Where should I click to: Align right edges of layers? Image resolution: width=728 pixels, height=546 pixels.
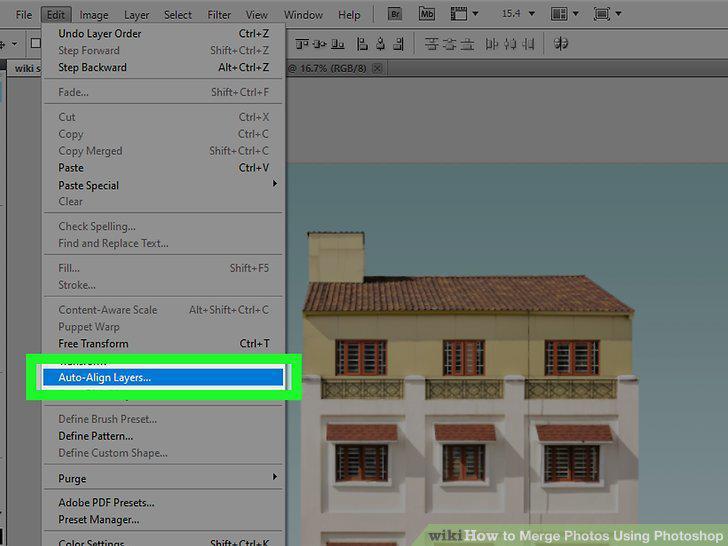[x=398, y=44]
